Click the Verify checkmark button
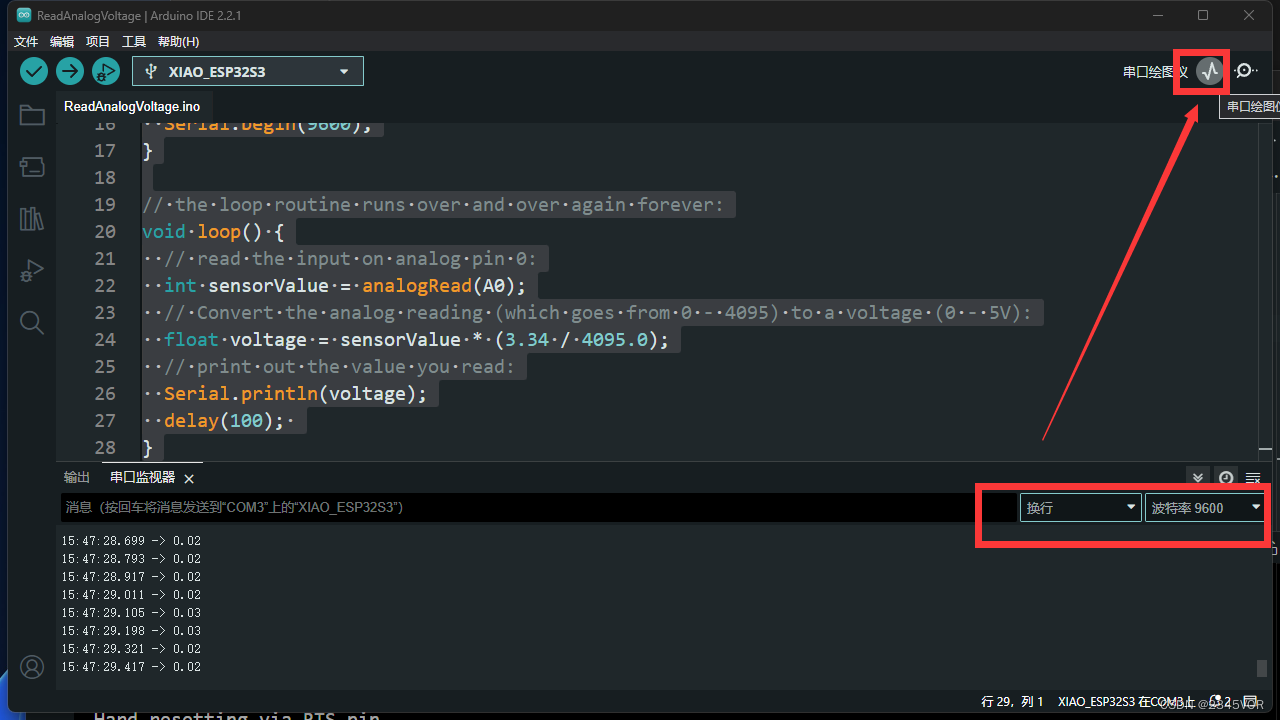This screenshot has height=720, width=1280. [34, 71]
